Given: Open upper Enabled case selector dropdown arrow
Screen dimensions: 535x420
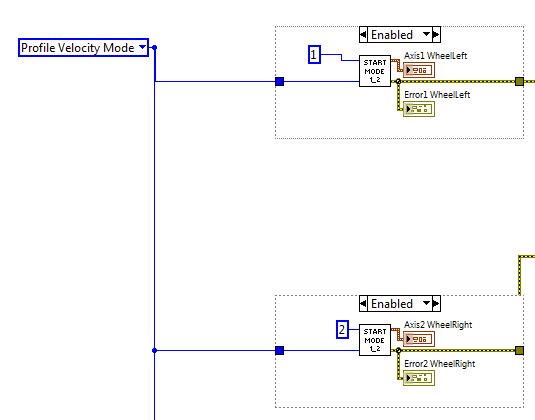Looking at the screenshot, I should (426, 34).
